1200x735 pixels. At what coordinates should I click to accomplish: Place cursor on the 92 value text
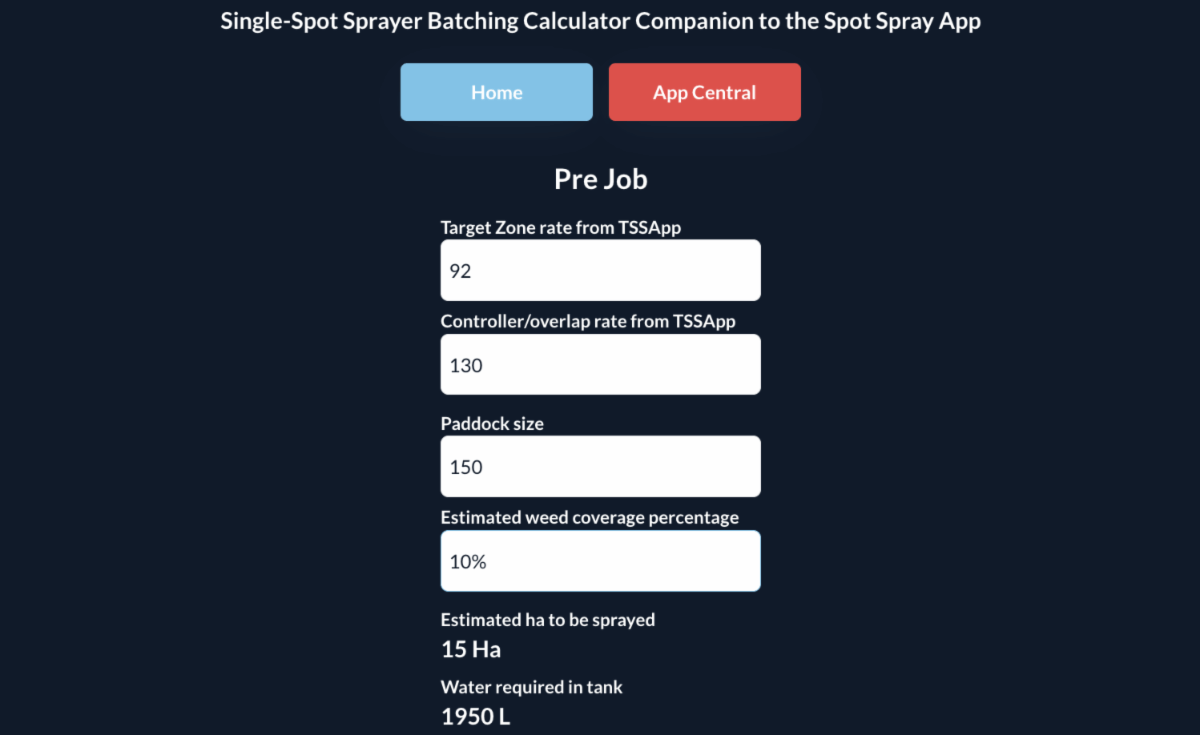[x=460, y=271]
